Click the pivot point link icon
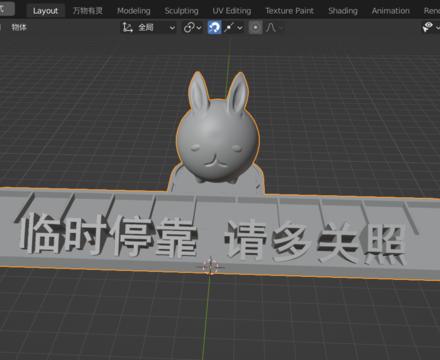 (x=189, y=27)
